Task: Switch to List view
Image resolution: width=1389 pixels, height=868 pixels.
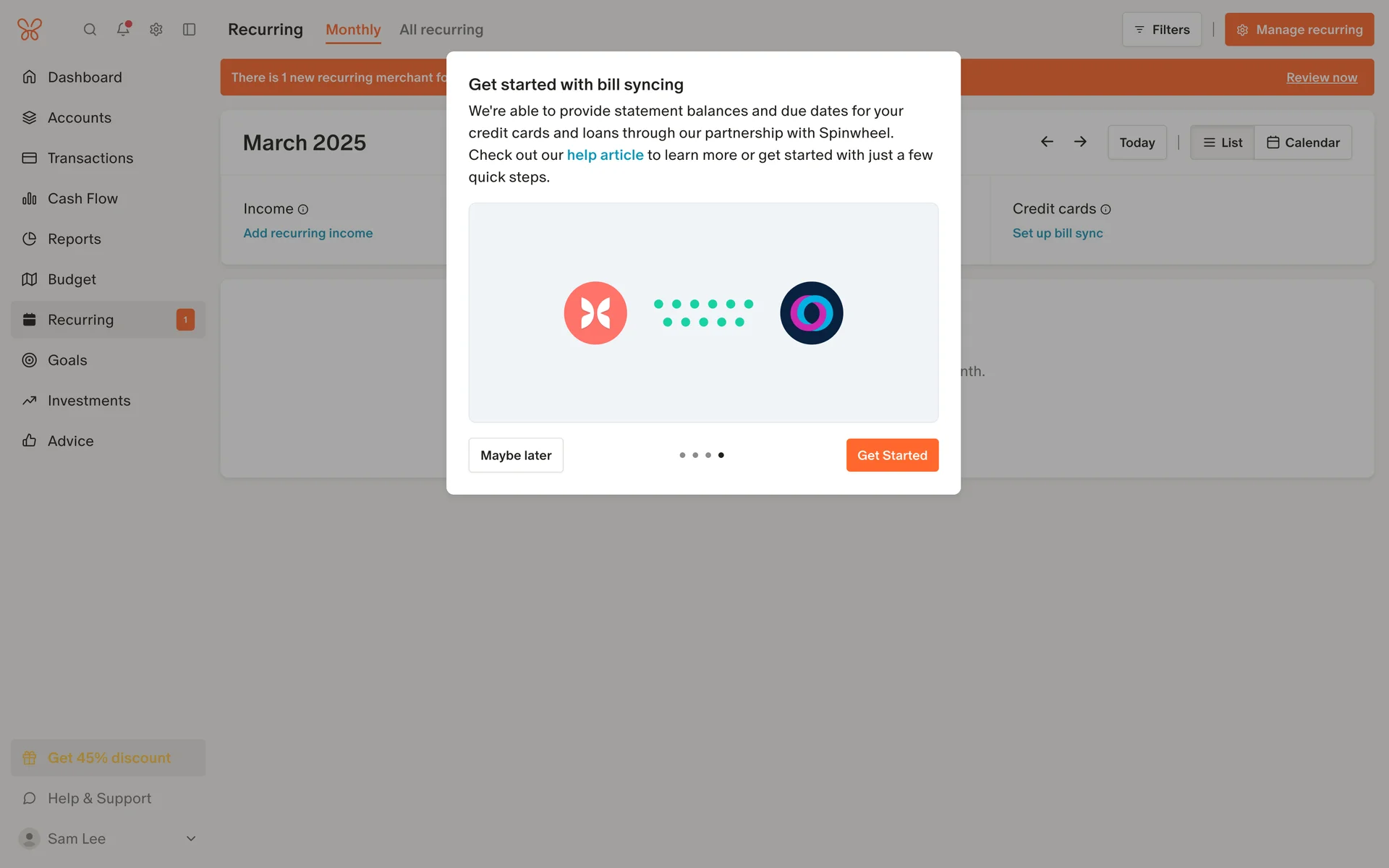Action: (x=1223, y=142)
